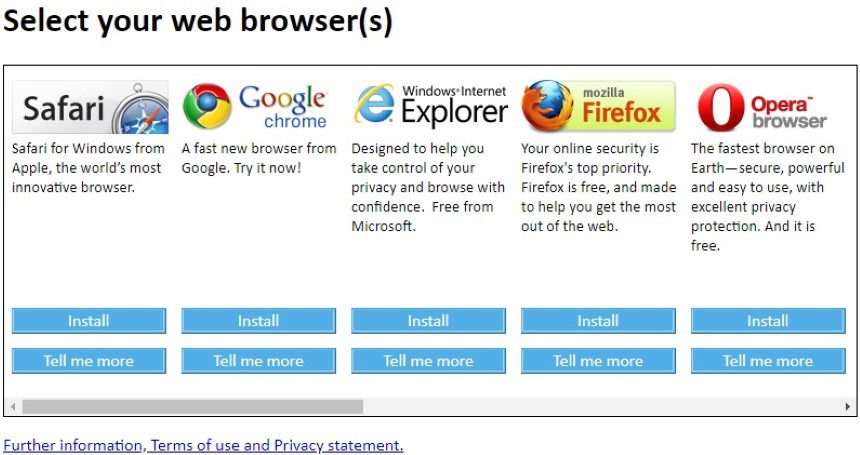Image resolution: width=860 pixels, height=455 pixels.
Task: Install Windows Internet Explorer
Action: 428,321
